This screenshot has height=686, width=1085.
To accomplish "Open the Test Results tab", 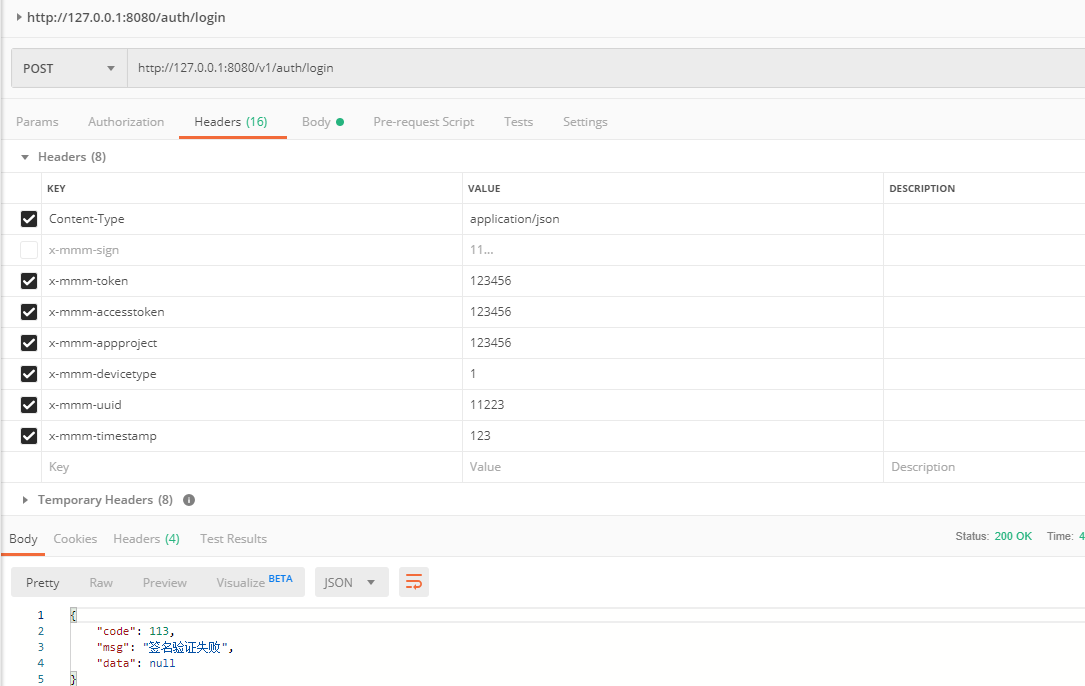I will click(233, 539).
